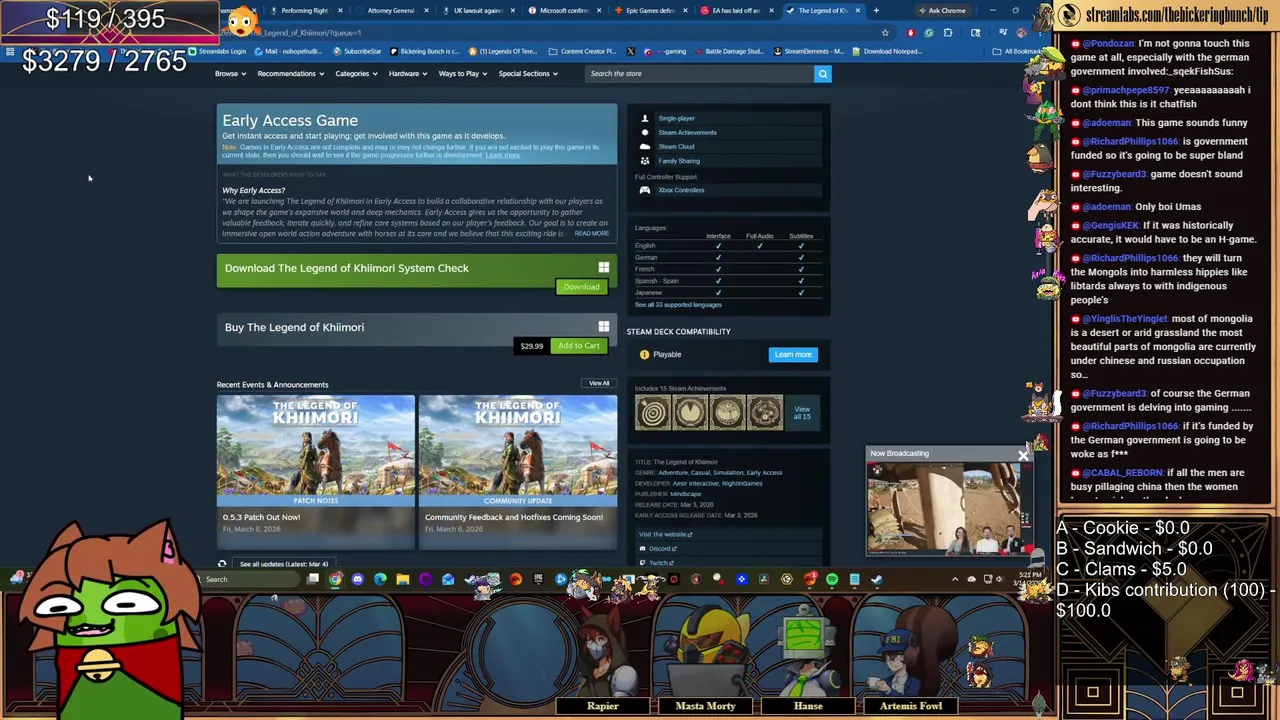This screenshot has height=720, width=1280.
Task: Click in the Search the store field
Action: click(700, 73)
